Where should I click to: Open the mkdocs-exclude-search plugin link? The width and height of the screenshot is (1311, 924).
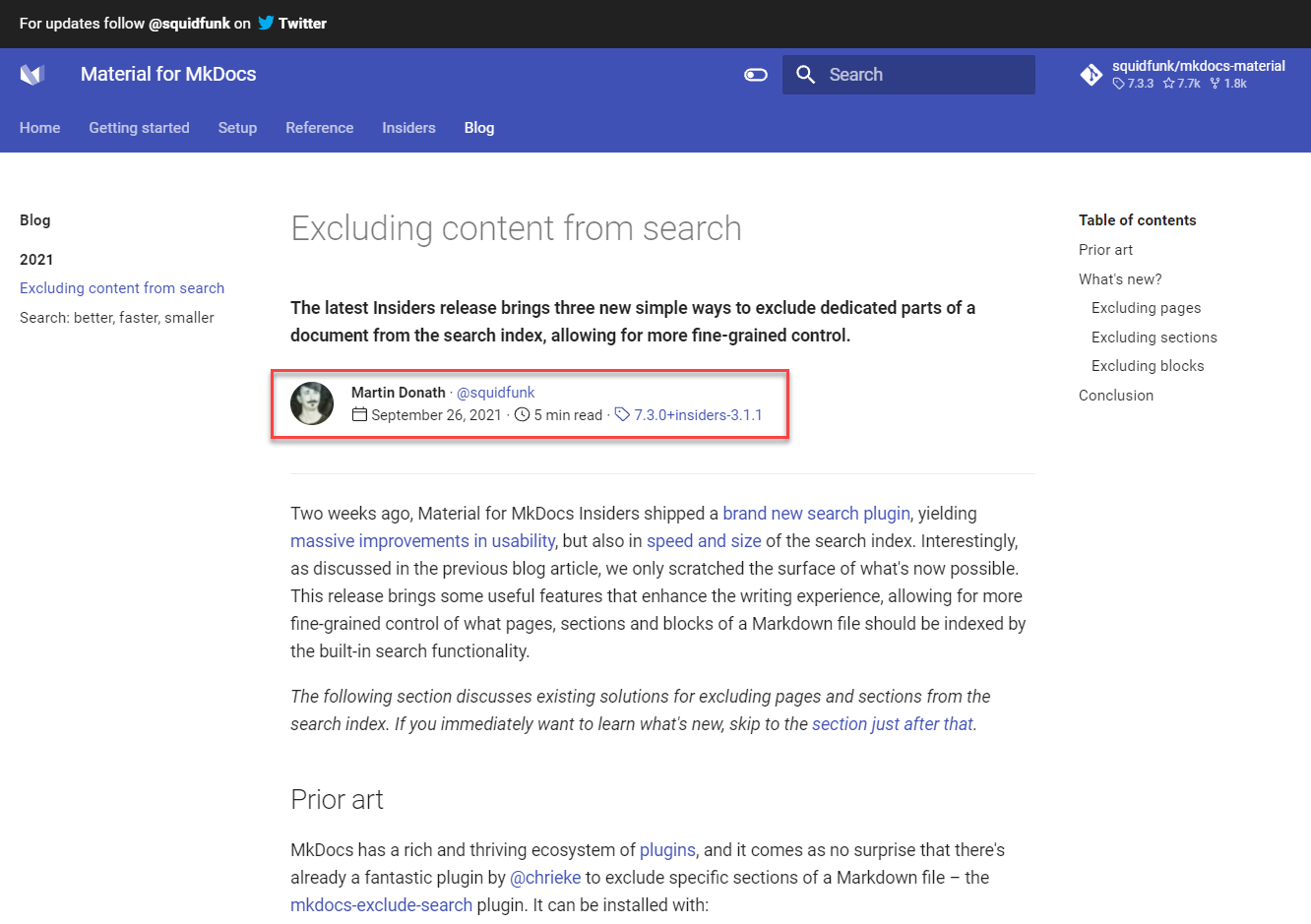pyautogui.click(x=381, y=905)
